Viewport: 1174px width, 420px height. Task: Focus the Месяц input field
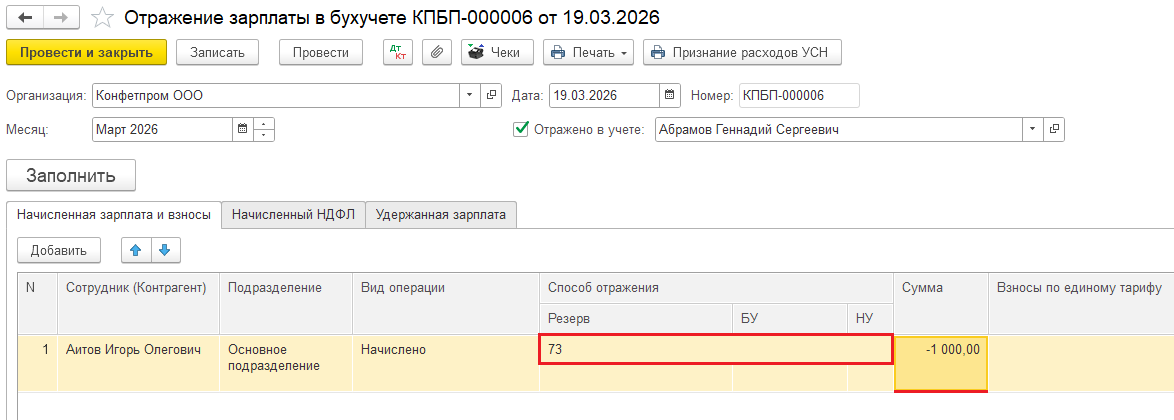coord(162,129)
